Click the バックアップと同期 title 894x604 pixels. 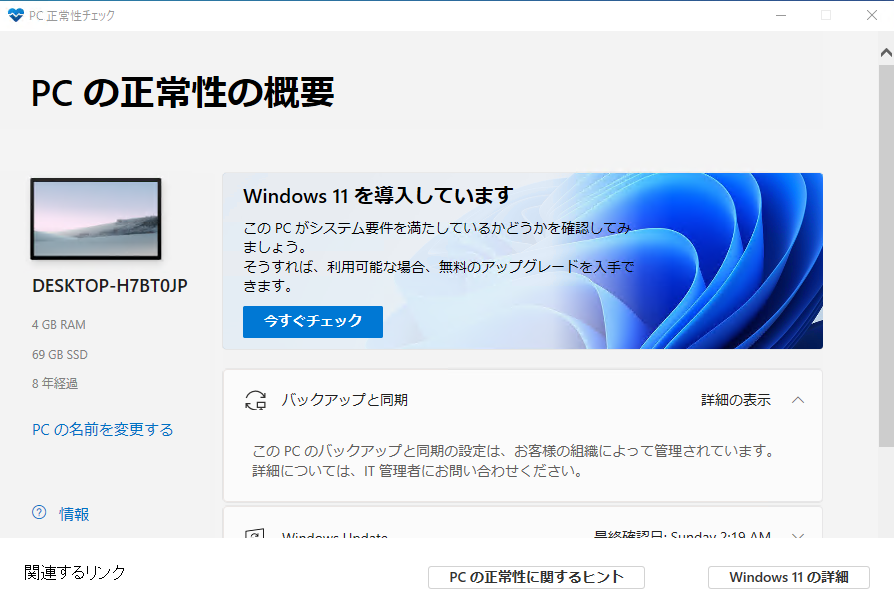tap(344, 400)
